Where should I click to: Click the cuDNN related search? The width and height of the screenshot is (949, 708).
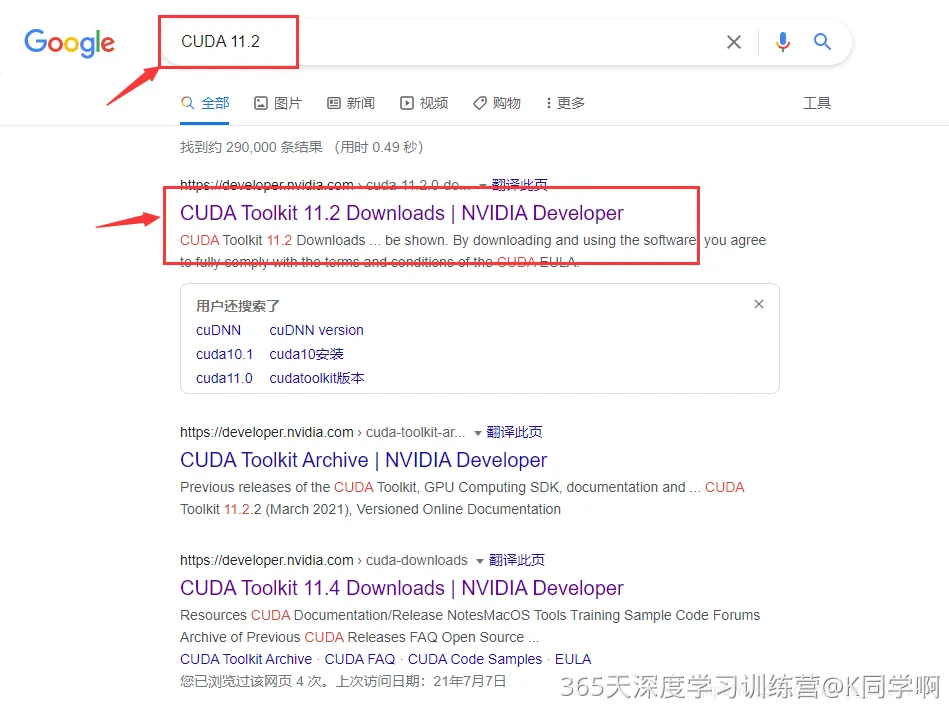tap(218, 330)
